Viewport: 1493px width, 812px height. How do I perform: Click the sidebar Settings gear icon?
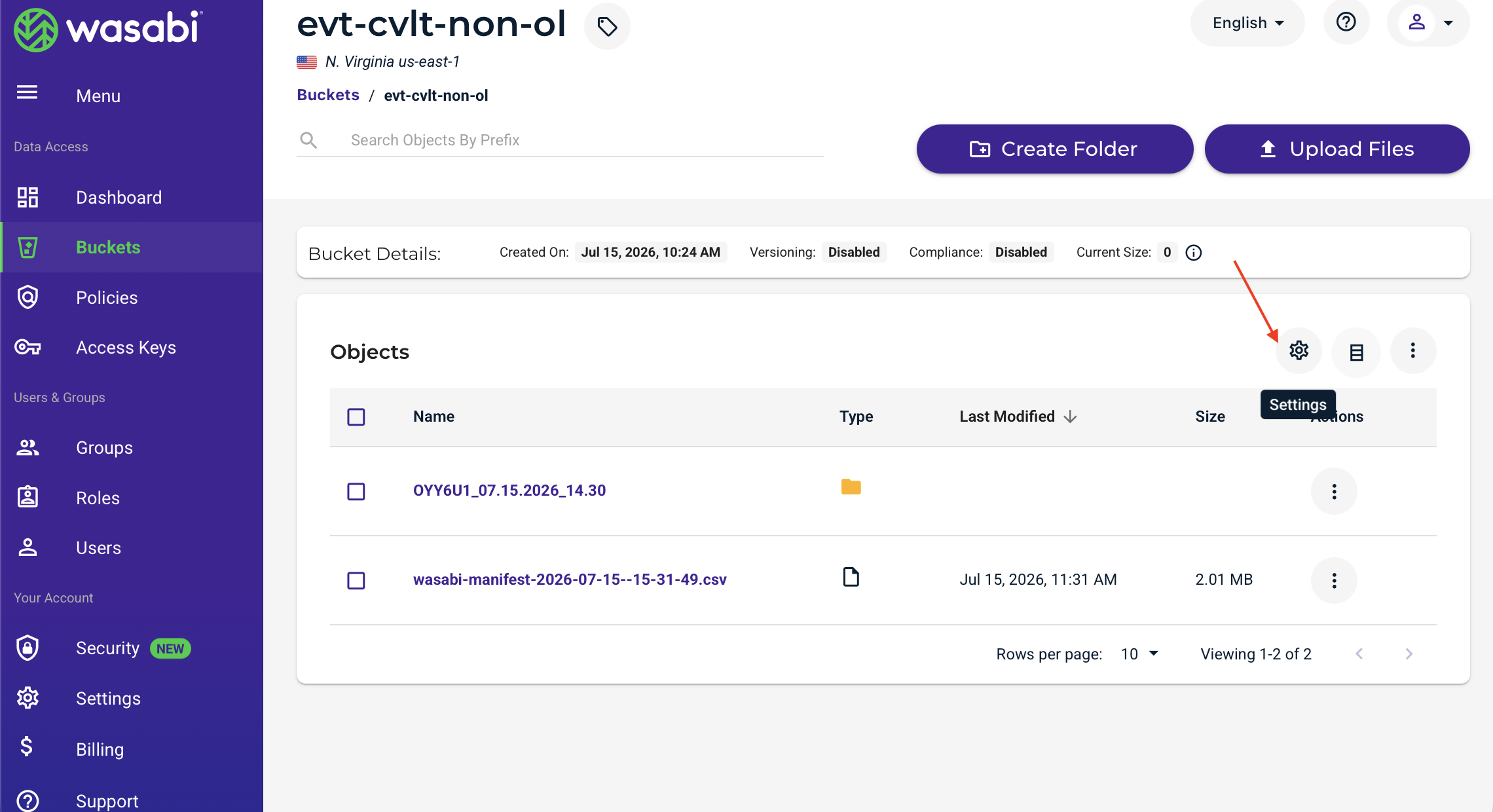click(x=28, y=698)
